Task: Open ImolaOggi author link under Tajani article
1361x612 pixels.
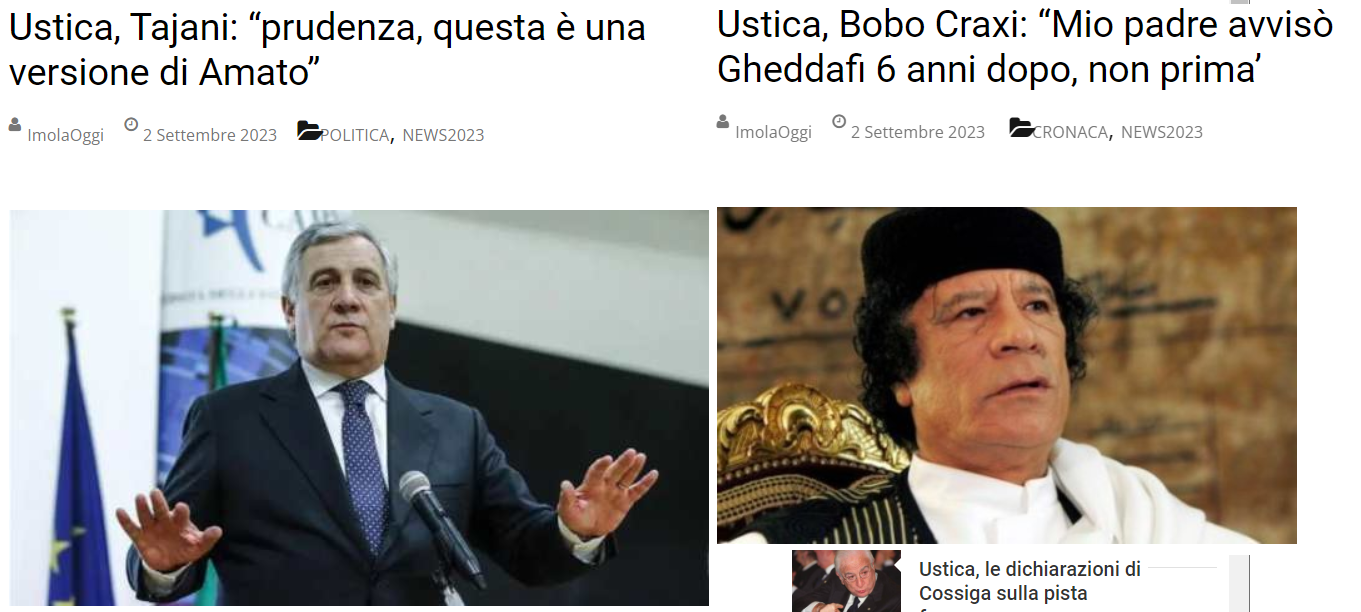Action: click(65, 135)
